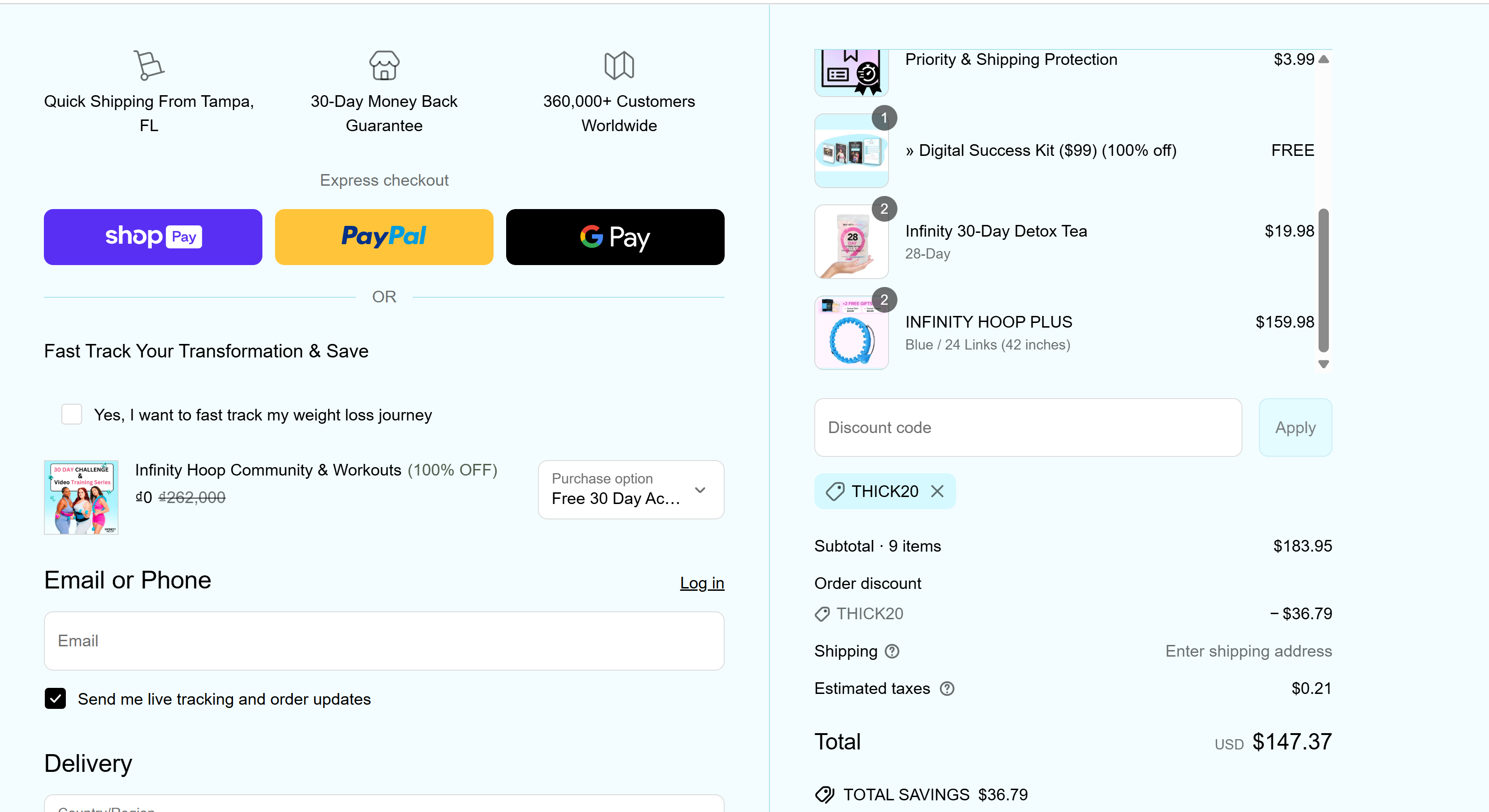Click the Shipping help question icon
1489x812 pixels.
click(892, 651)
